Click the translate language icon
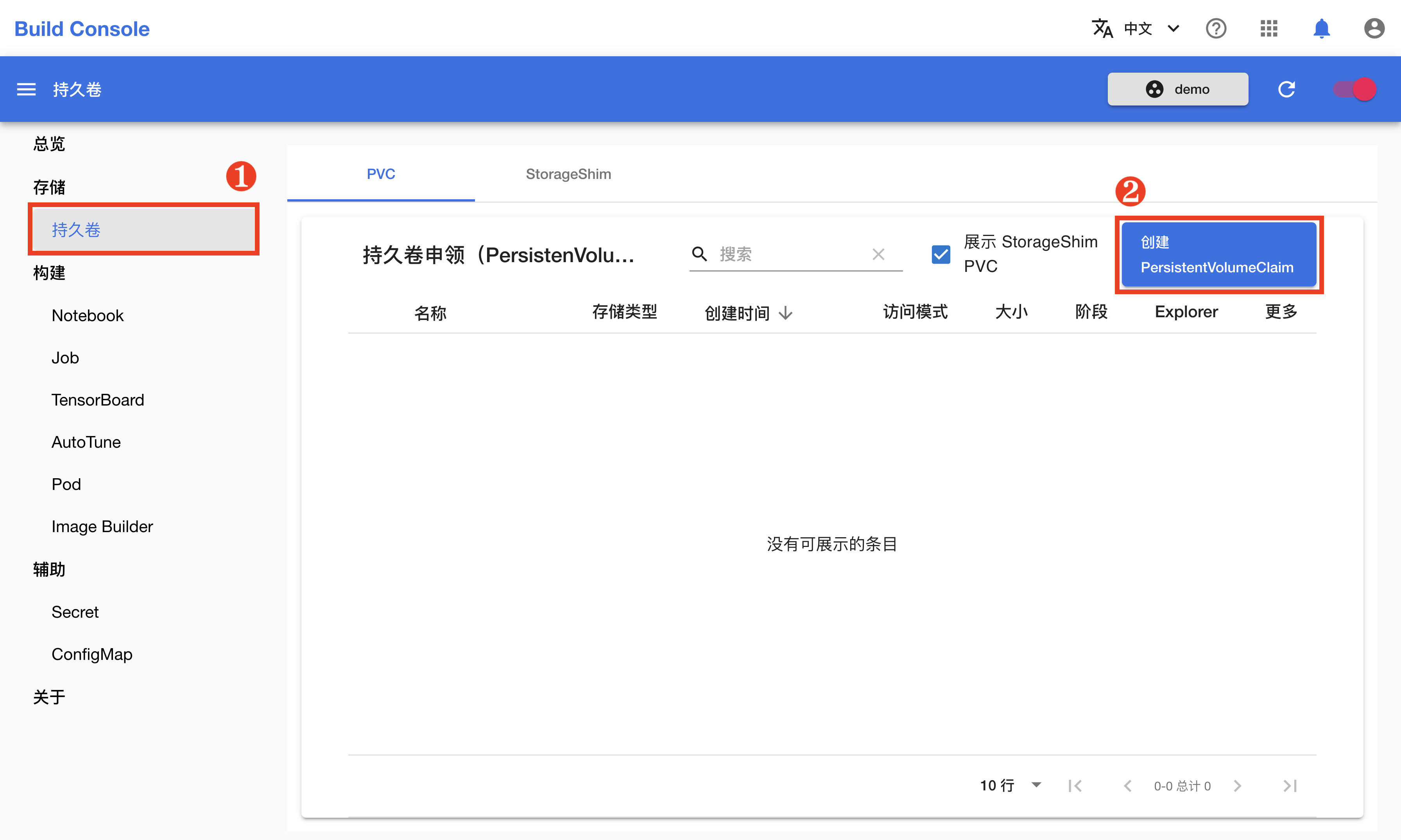 click(1102, 28)
